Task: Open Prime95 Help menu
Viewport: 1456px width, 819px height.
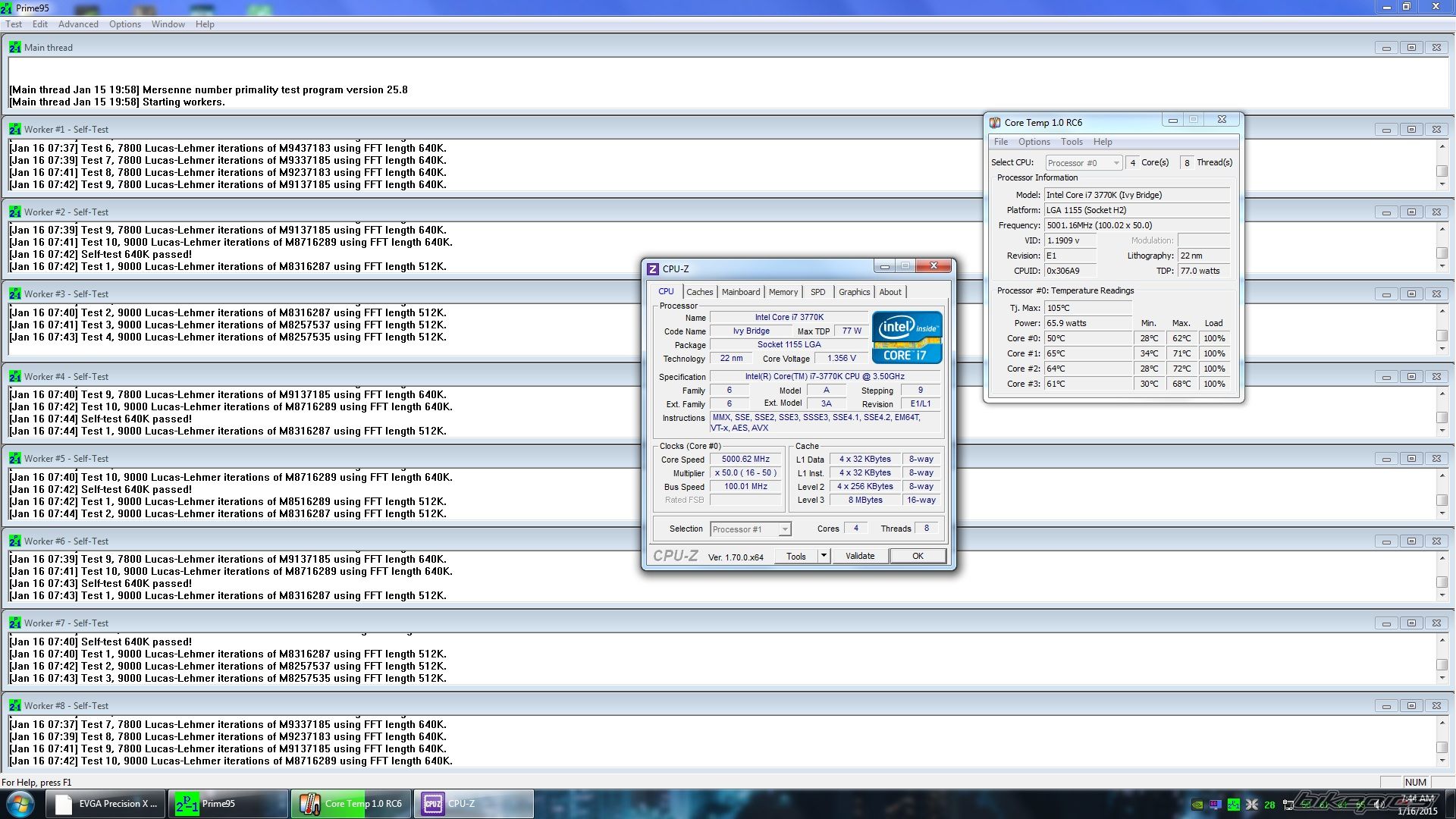Action: tap(205, 24)
